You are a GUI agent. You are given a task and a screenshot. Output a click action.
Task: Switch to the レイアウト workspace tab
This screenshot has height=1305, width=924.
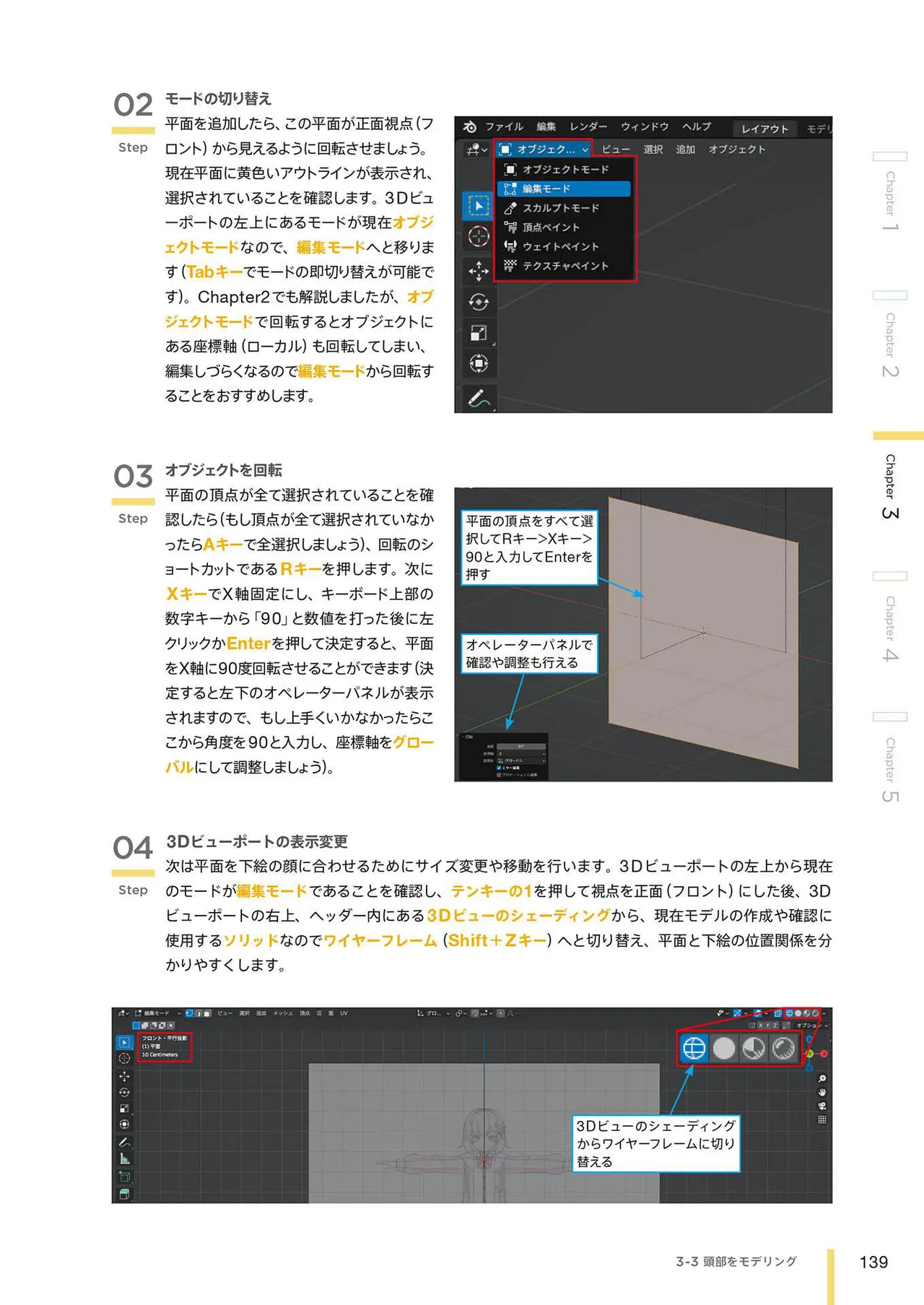point(765,129)
